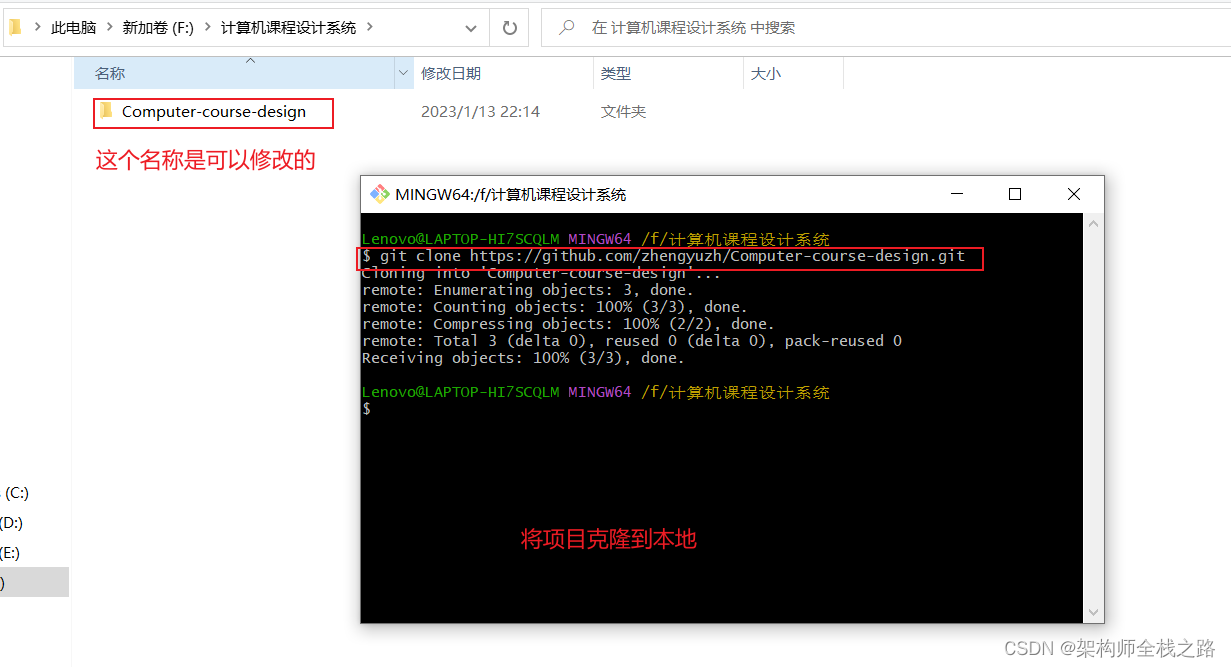Click the yellow Computer-course-design folder icon
Image resolution: width=1231 pixels, height=667 pixels.
pyautogui.click(x=106, y=111)
